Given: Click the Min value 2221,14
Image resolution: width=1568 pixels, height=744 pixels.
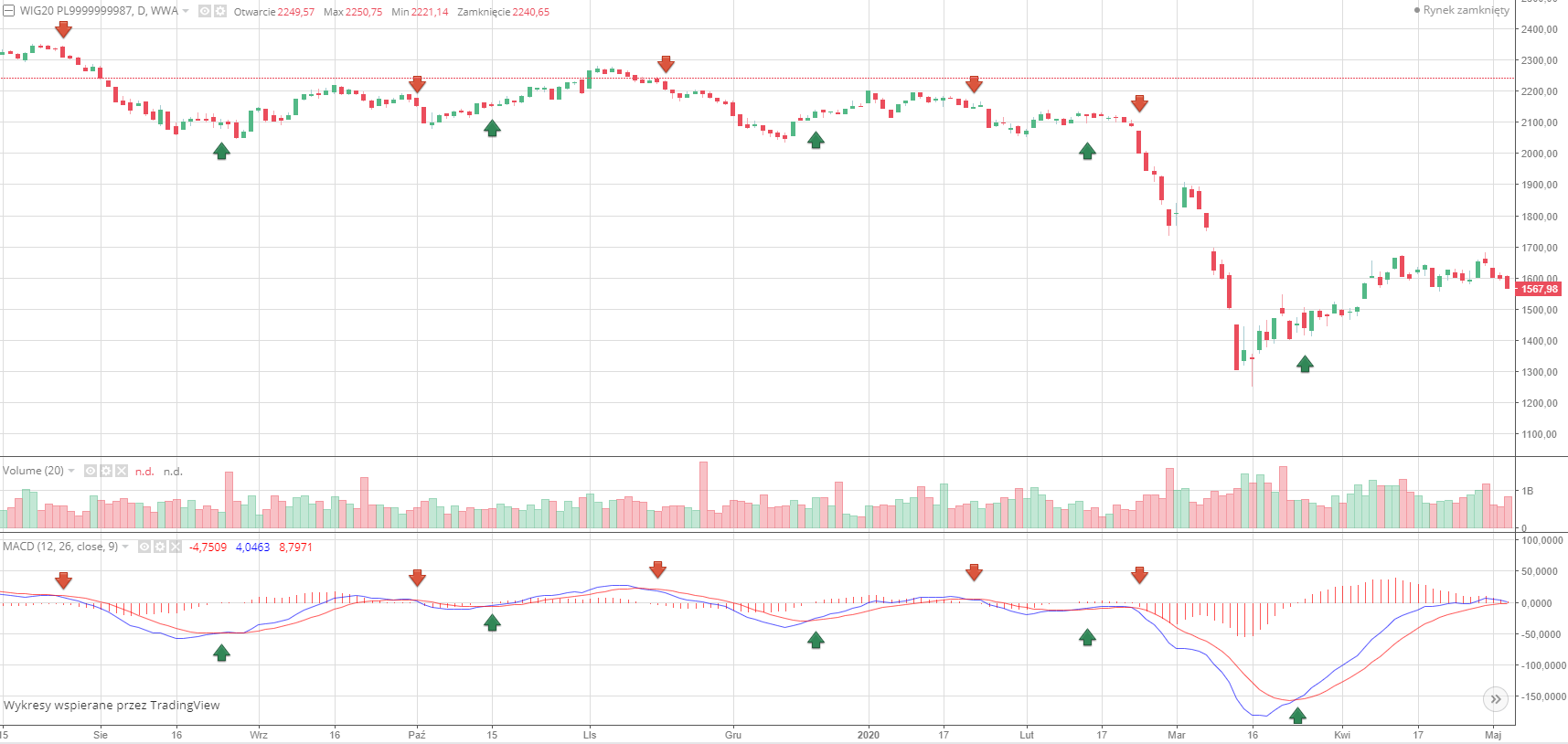Looking at the screenshot, I should pyautogui.click(x=430, y=12).
